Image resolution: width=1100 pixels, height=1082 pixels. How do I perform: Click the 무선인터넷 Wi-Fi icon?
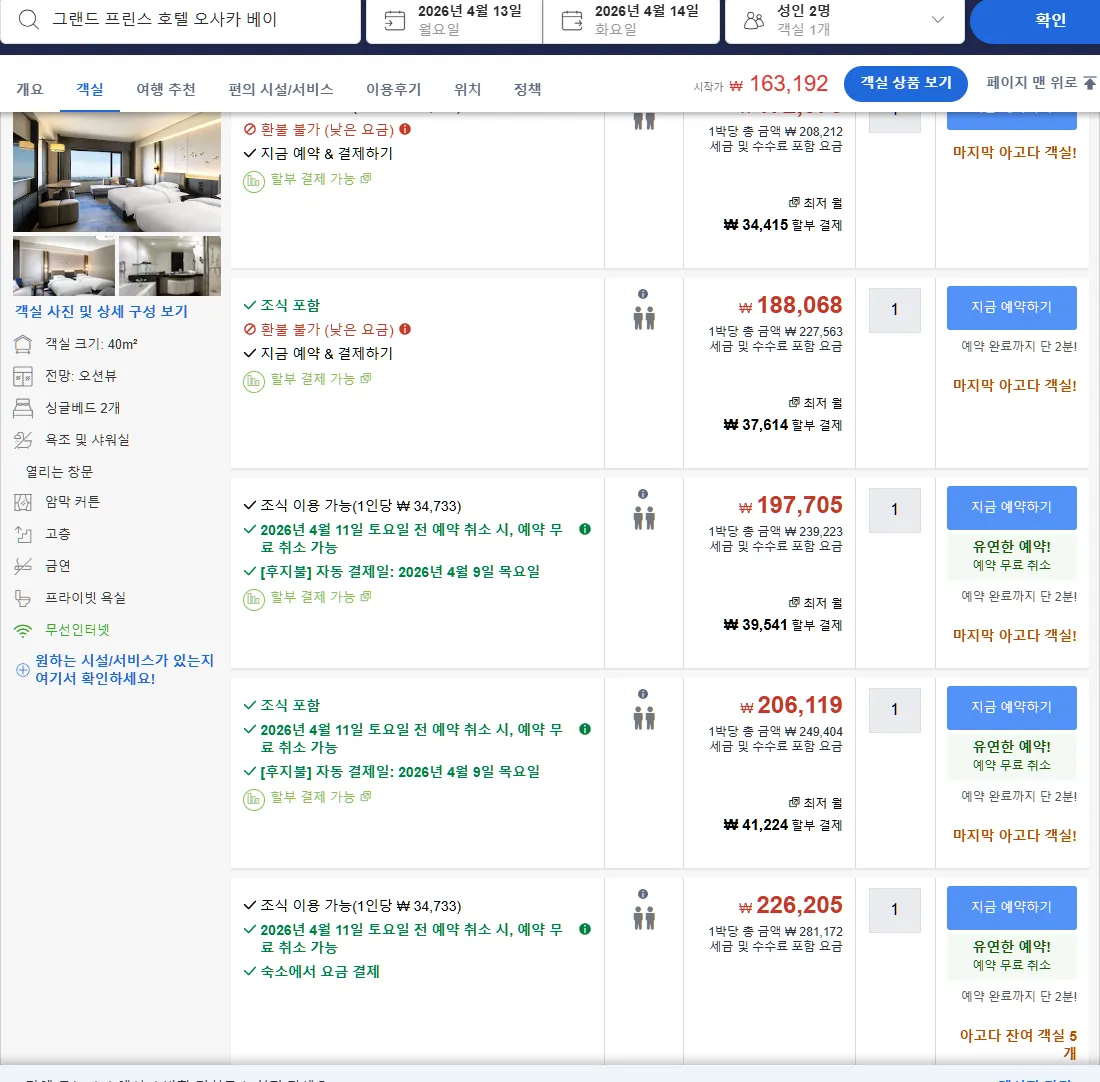point(23,630)
